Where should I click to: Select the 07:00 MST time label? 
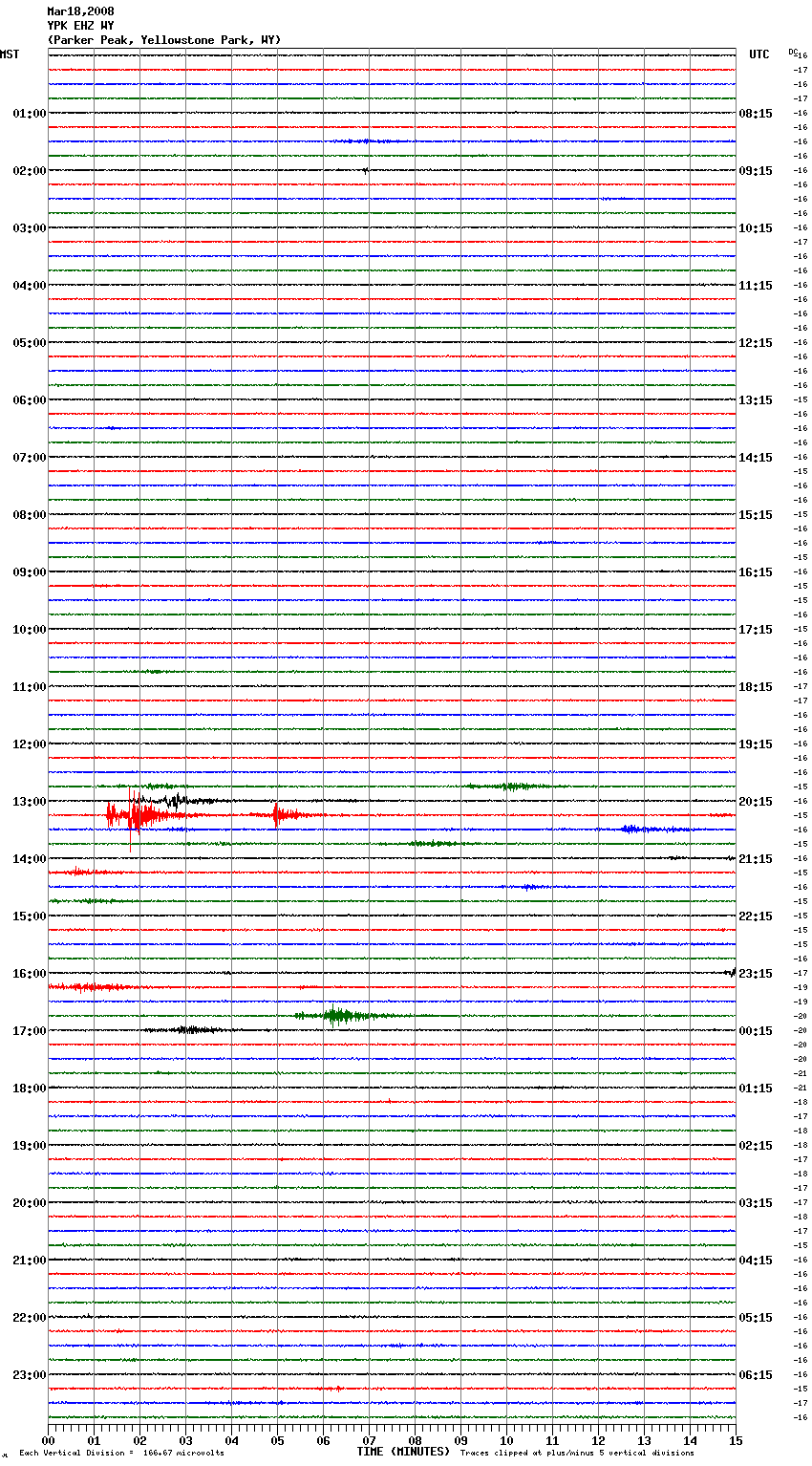coord(30,458)
